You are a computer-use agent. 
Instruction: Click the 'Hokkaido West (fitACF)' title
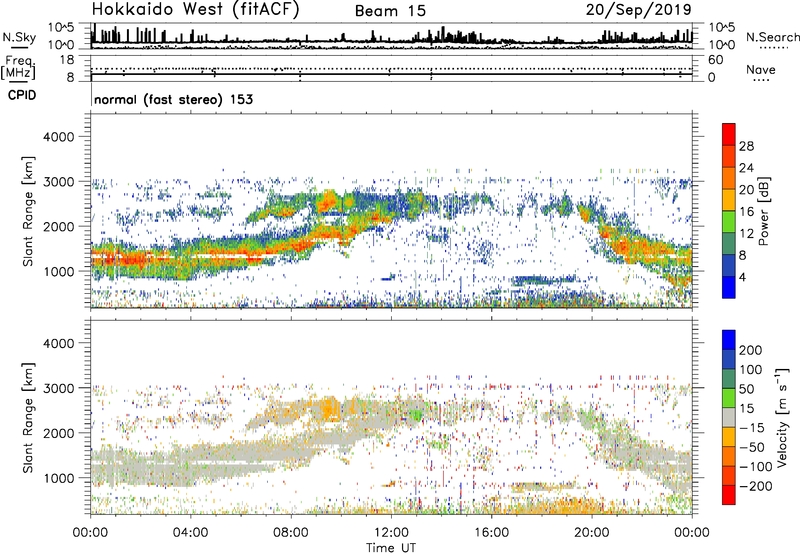click(x=195, y=10)
